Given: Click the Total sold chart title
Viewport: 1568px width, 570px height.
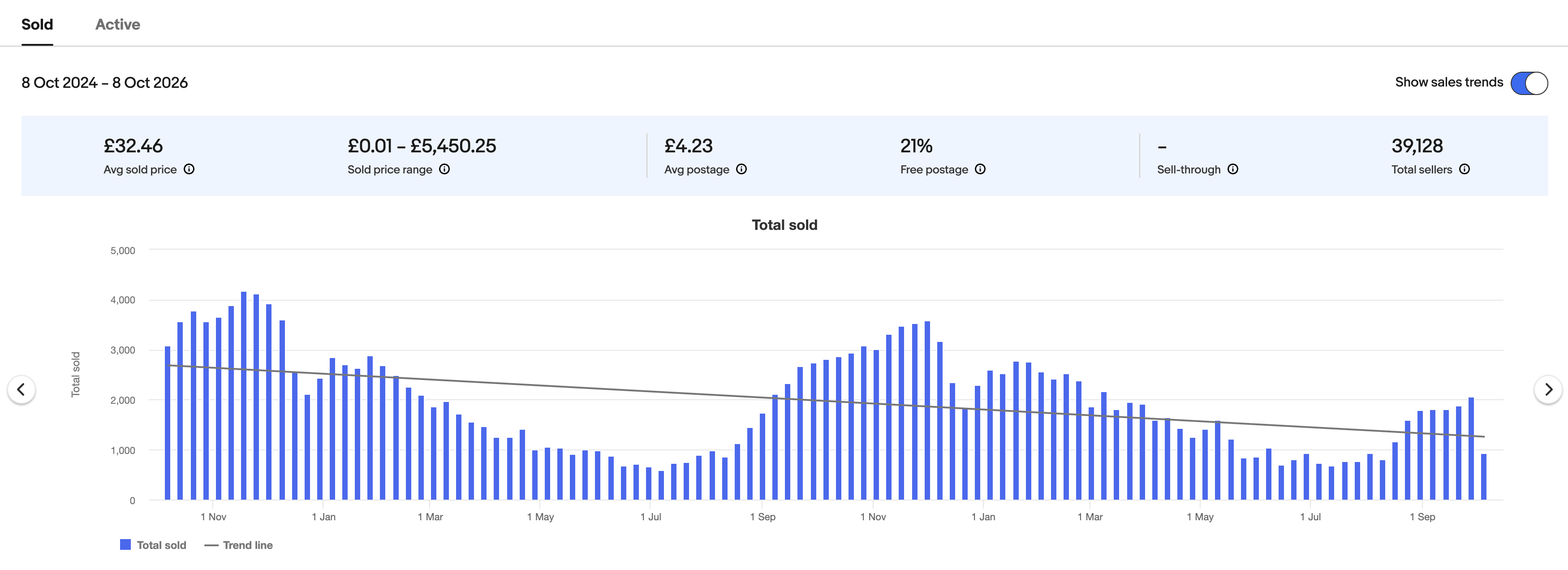Looking at the screenshot, I should 784,225.
